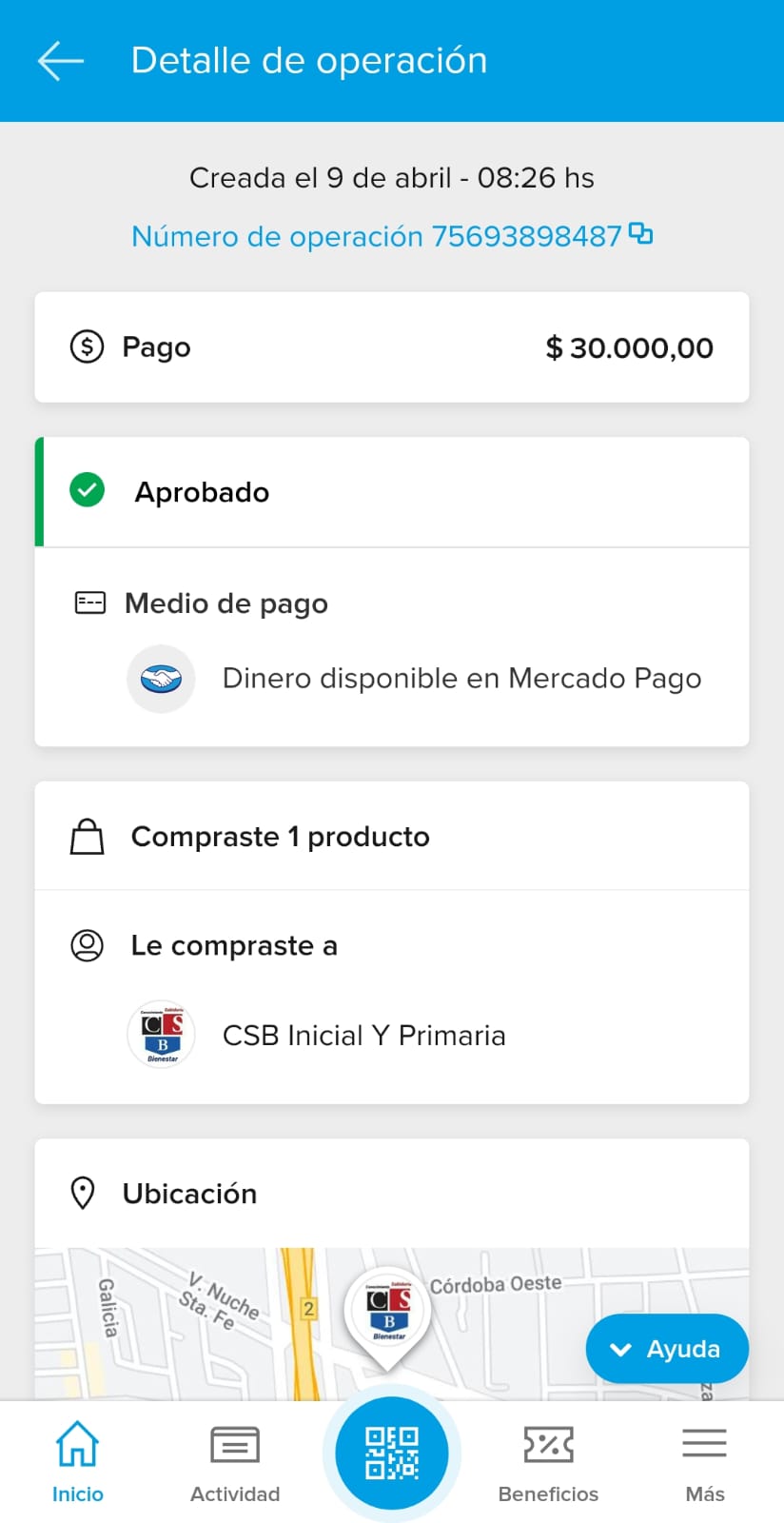Screen dimensions: 784x1523
Task: Tap the Pago amount card
Action: (x=392, y=347)
